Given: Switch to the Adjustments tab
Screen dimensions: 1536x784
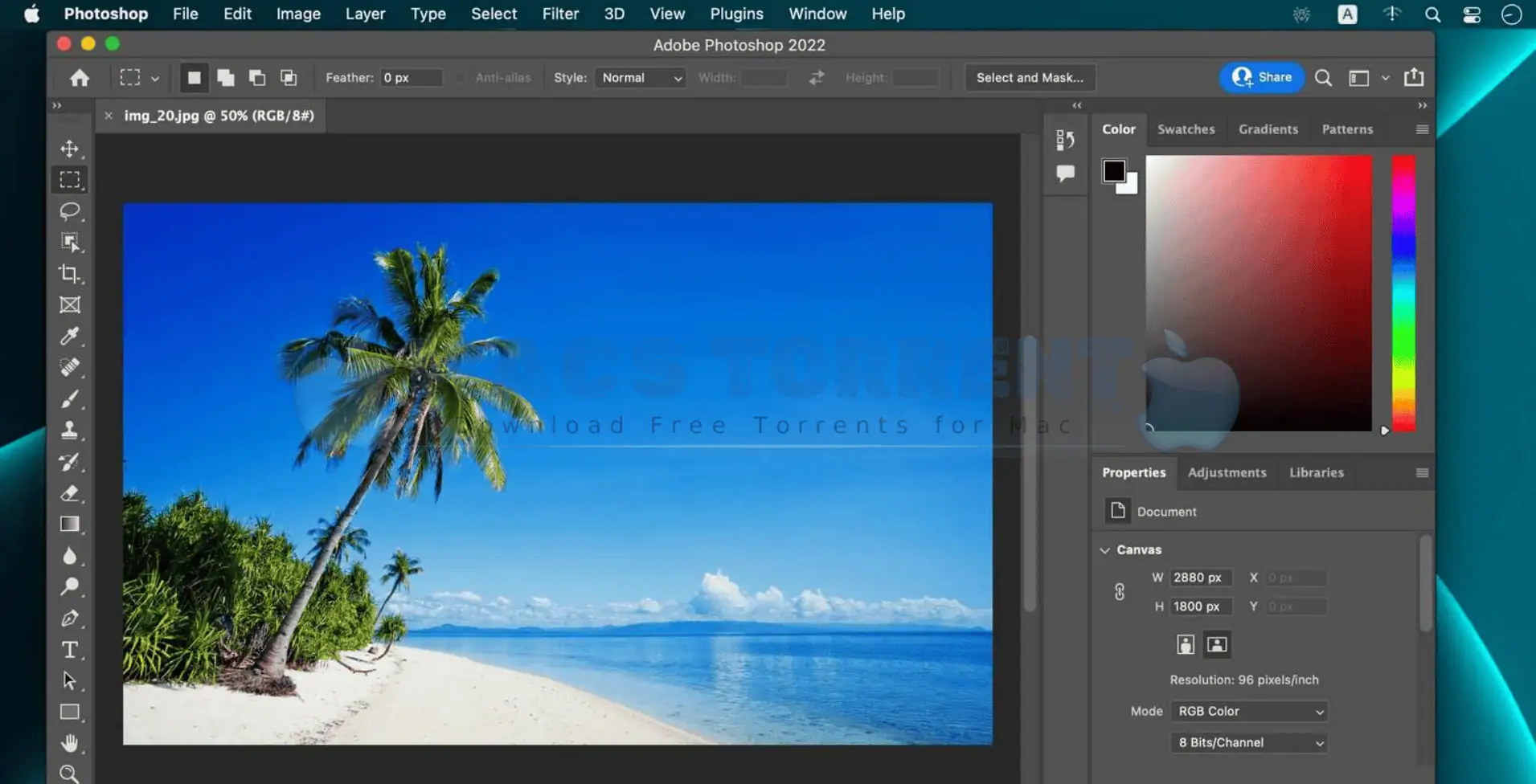Looking at the screenshot, I should click(1227, 473).
